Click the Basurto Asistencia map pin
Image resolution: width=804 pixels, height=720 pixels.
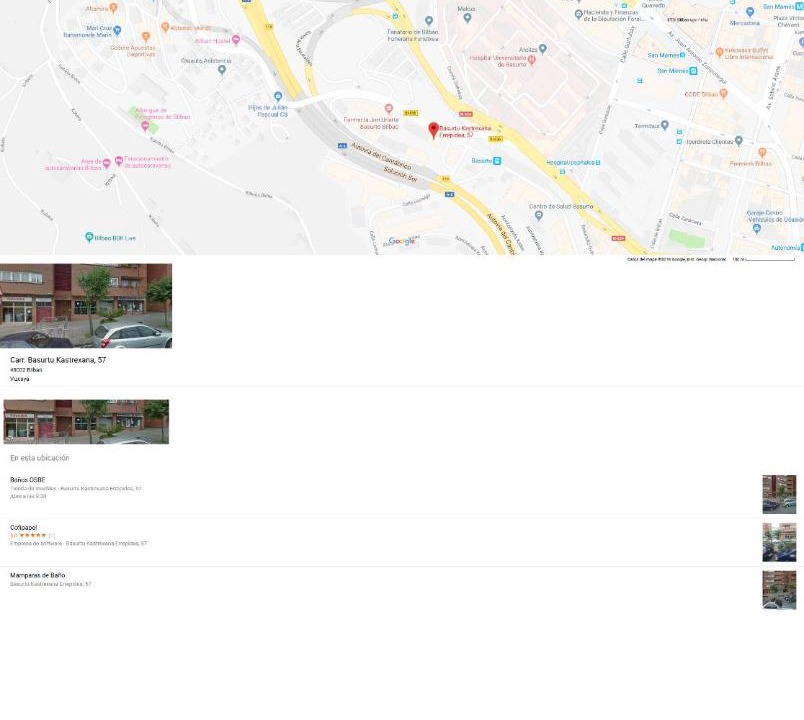click(222, 70)
